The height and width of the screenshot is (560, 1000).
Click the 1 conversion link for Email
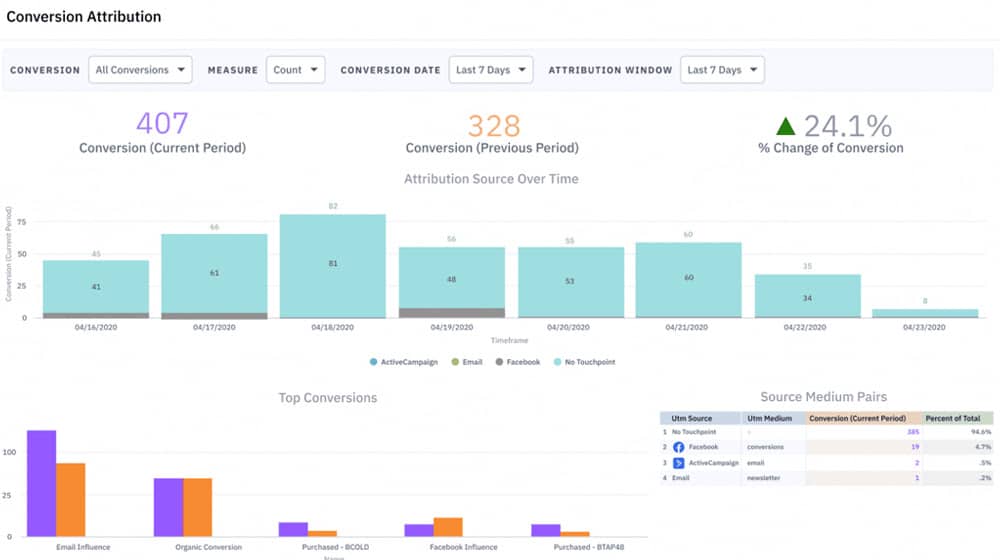tap(917, 478)
